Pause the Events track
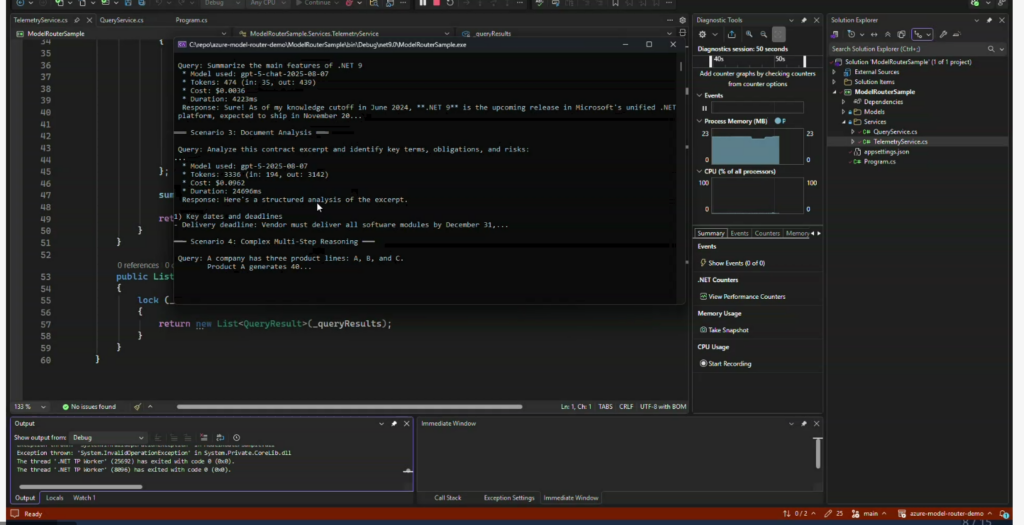The width and height of the screenshot is (1024, 525). [704, 108]
